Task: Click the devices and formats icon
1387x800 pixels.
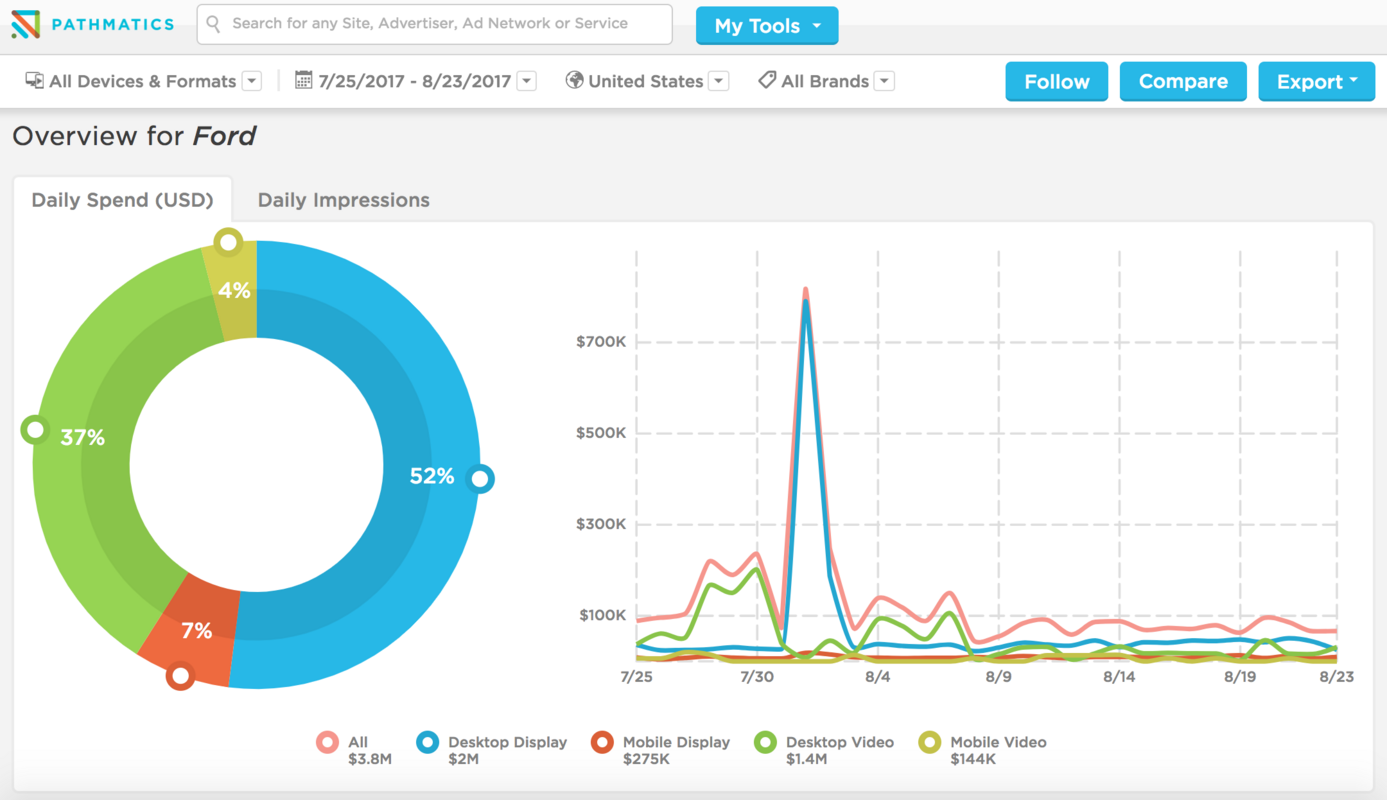Action: pos(34,81)
